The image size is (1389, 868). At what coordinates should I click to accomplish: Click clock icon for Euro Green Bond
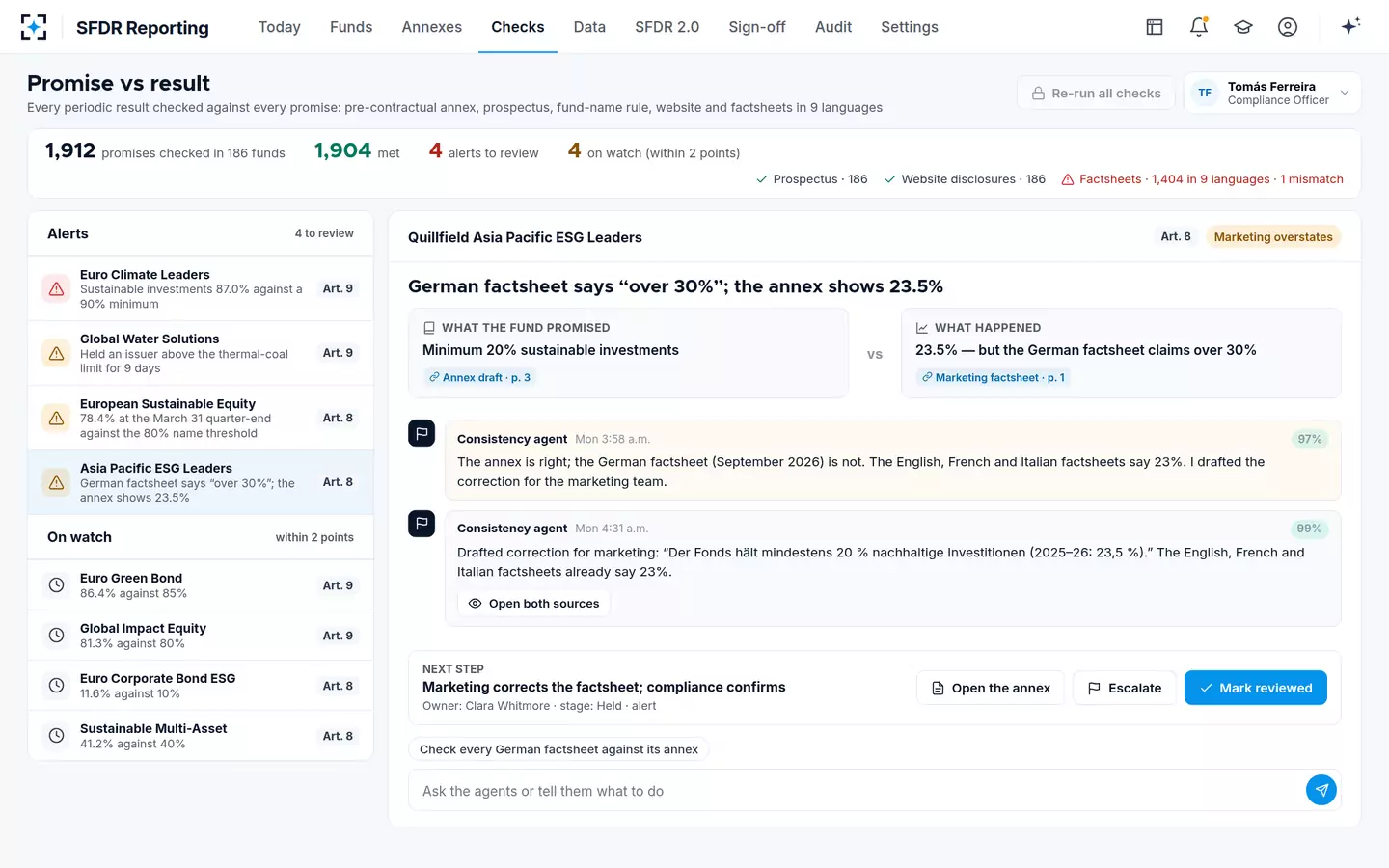[57, 585]
